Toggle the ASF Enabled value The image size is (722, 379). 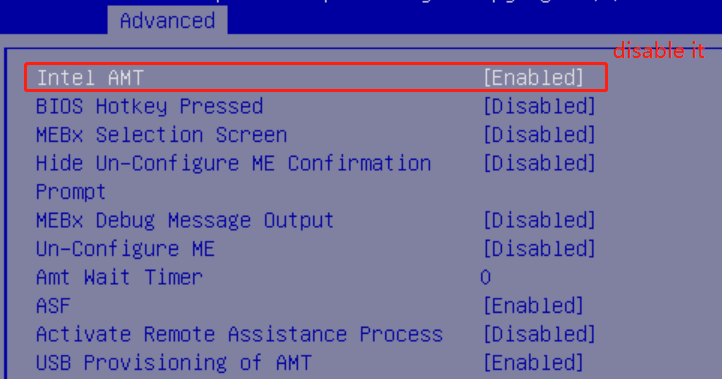pos(533,306)
